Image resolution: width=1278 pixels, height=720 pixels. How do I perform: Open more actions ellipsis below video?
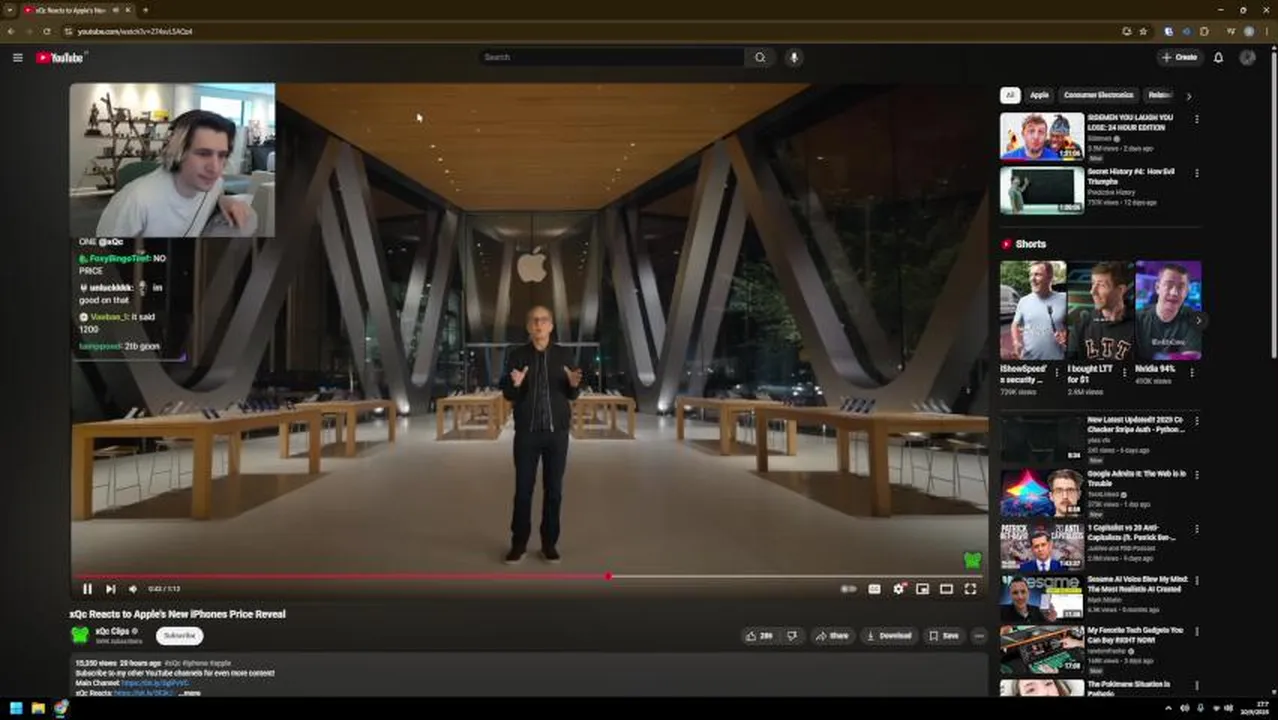pyautogui.click(x=979, y=636)
